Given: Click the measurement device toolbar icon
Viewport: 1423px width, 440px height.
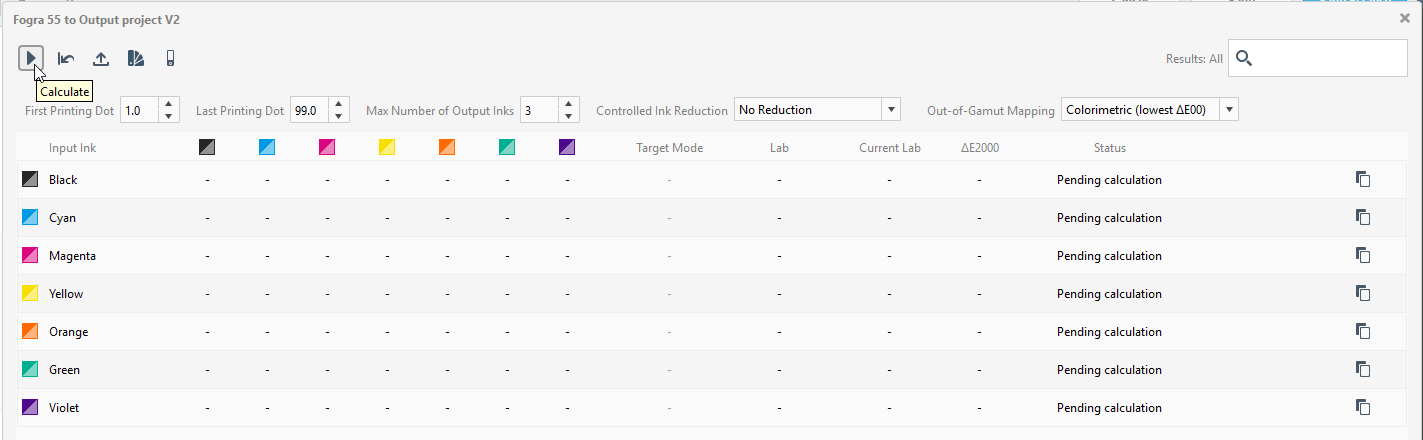Looking at the screenshot, I should (170, 59).
